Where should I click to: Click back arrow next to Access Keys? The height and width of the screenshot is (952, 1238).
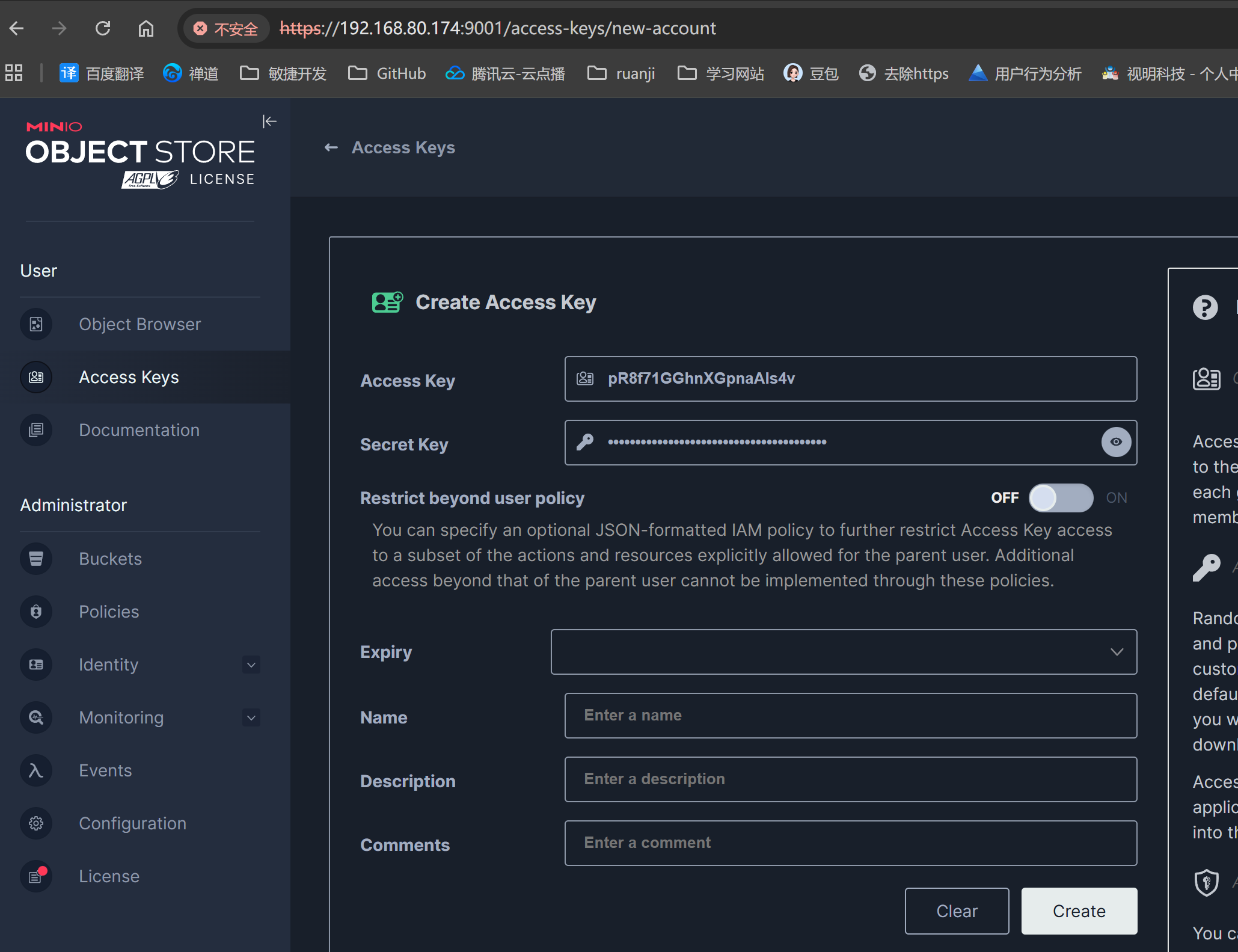pos(331,148)
